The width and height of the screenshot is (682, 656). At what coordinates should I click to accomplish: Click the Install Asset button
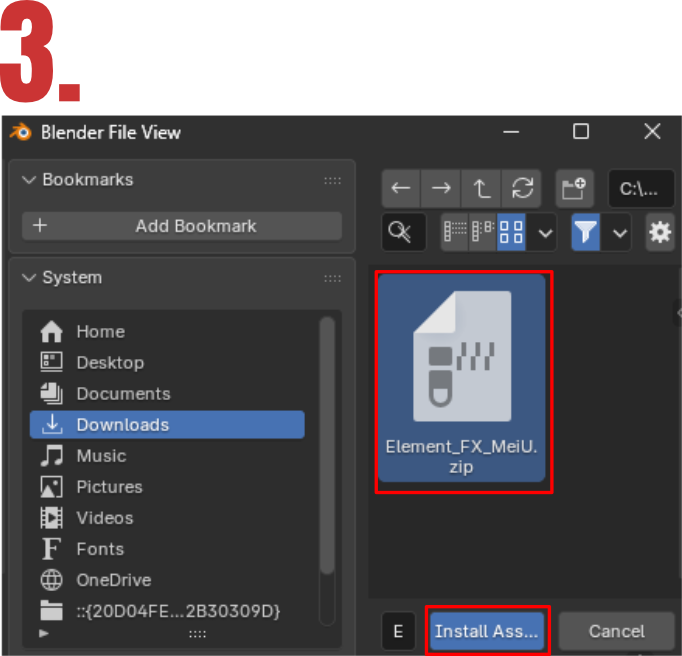[487, 631]
